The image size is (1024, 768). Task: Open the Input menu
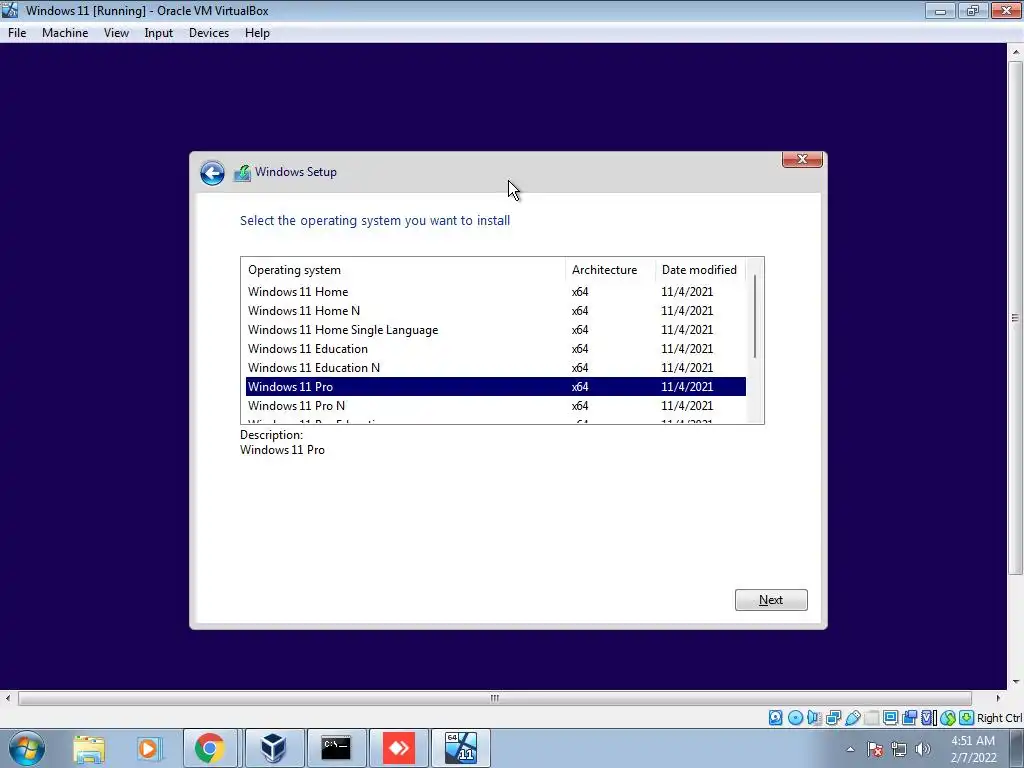pyautogui.click(x=159, y=33)
